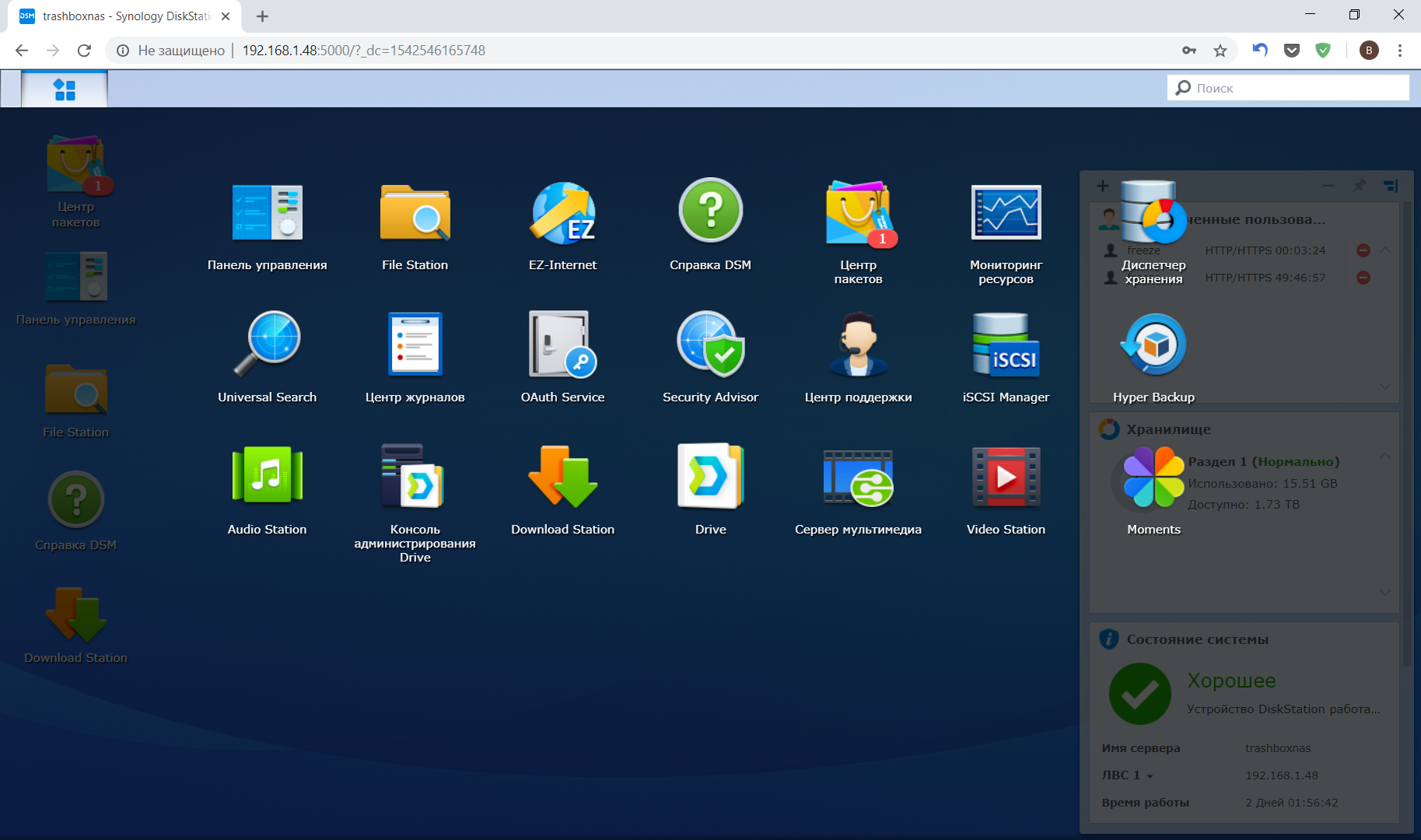
Task: Click the Не защищено site info indicator
Action: (x=171, y=51)
